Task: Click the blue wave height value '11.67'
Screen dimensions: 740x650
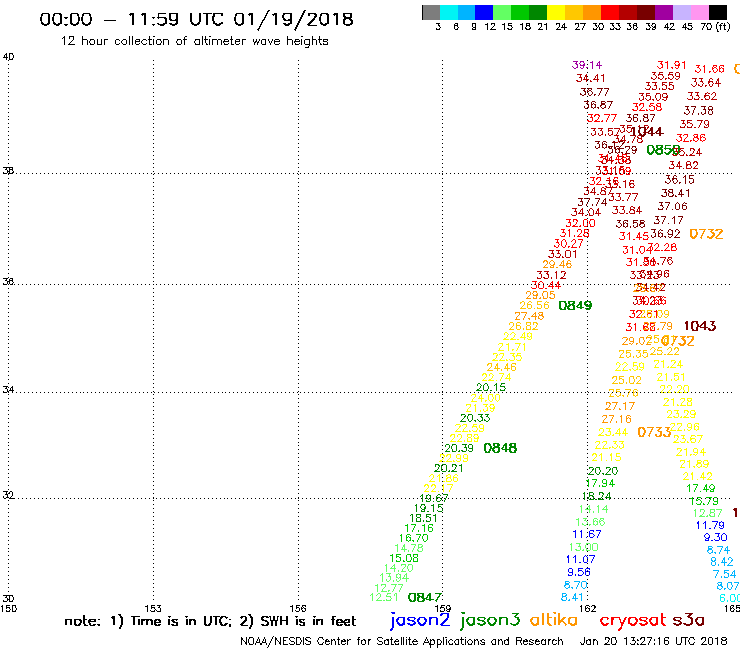Action: point(587,534)
